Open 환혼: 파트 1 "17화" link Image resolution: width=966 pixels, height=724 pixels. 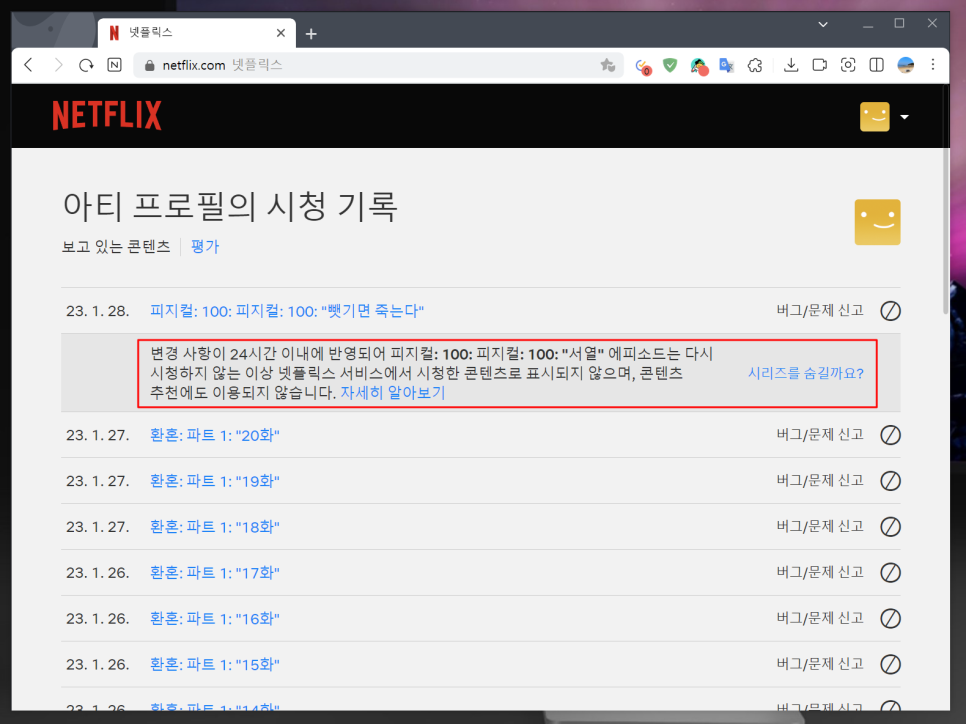[x=214, y=572]
